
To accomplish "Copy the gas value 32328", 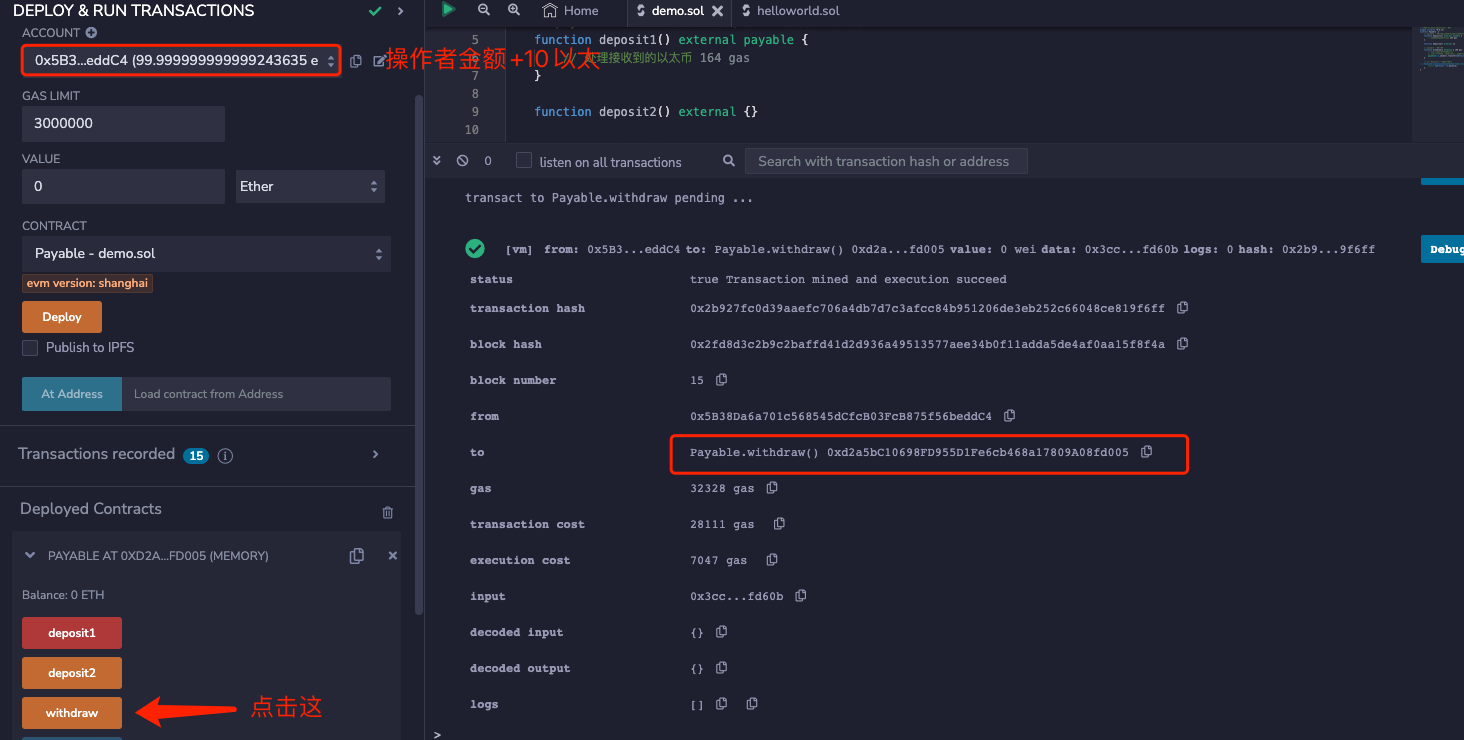I will pos(772,488).
